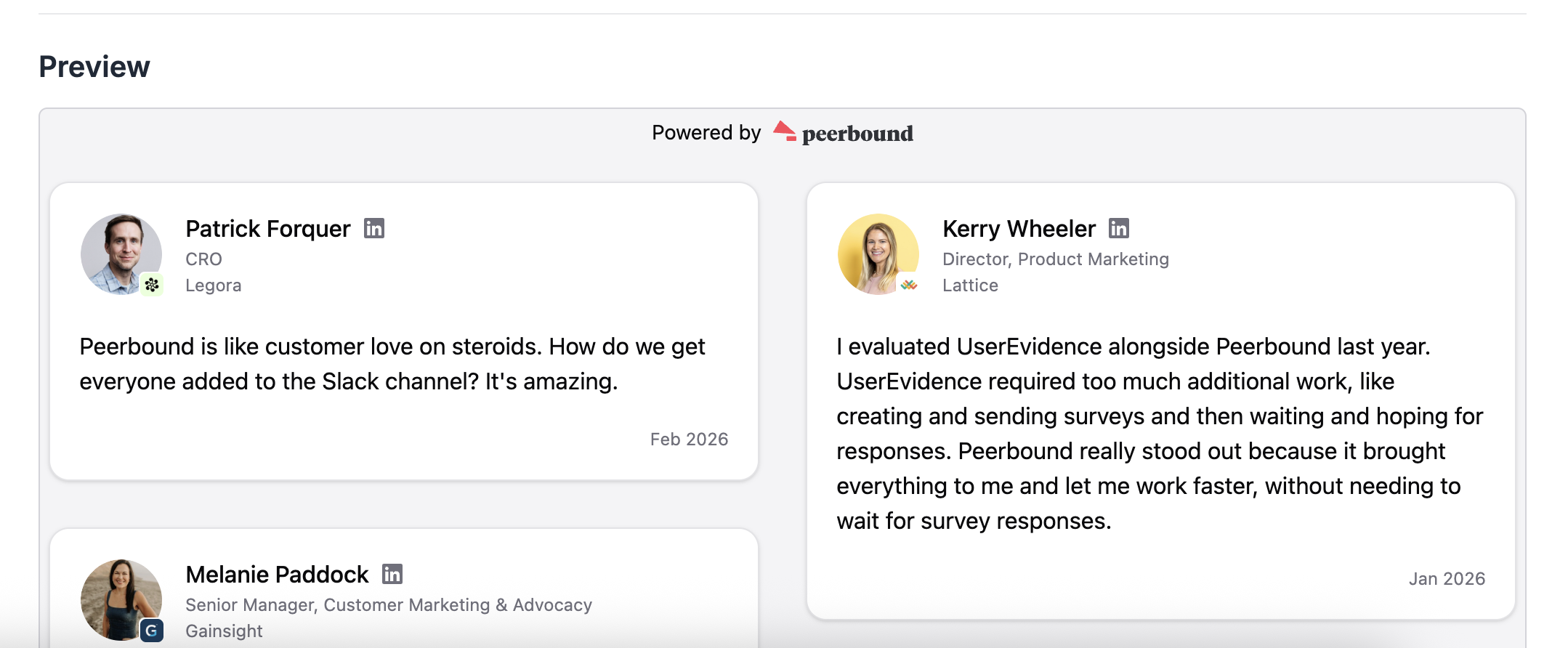
Task: Click the Gainsight company badge icon
Action: (152, 631)
